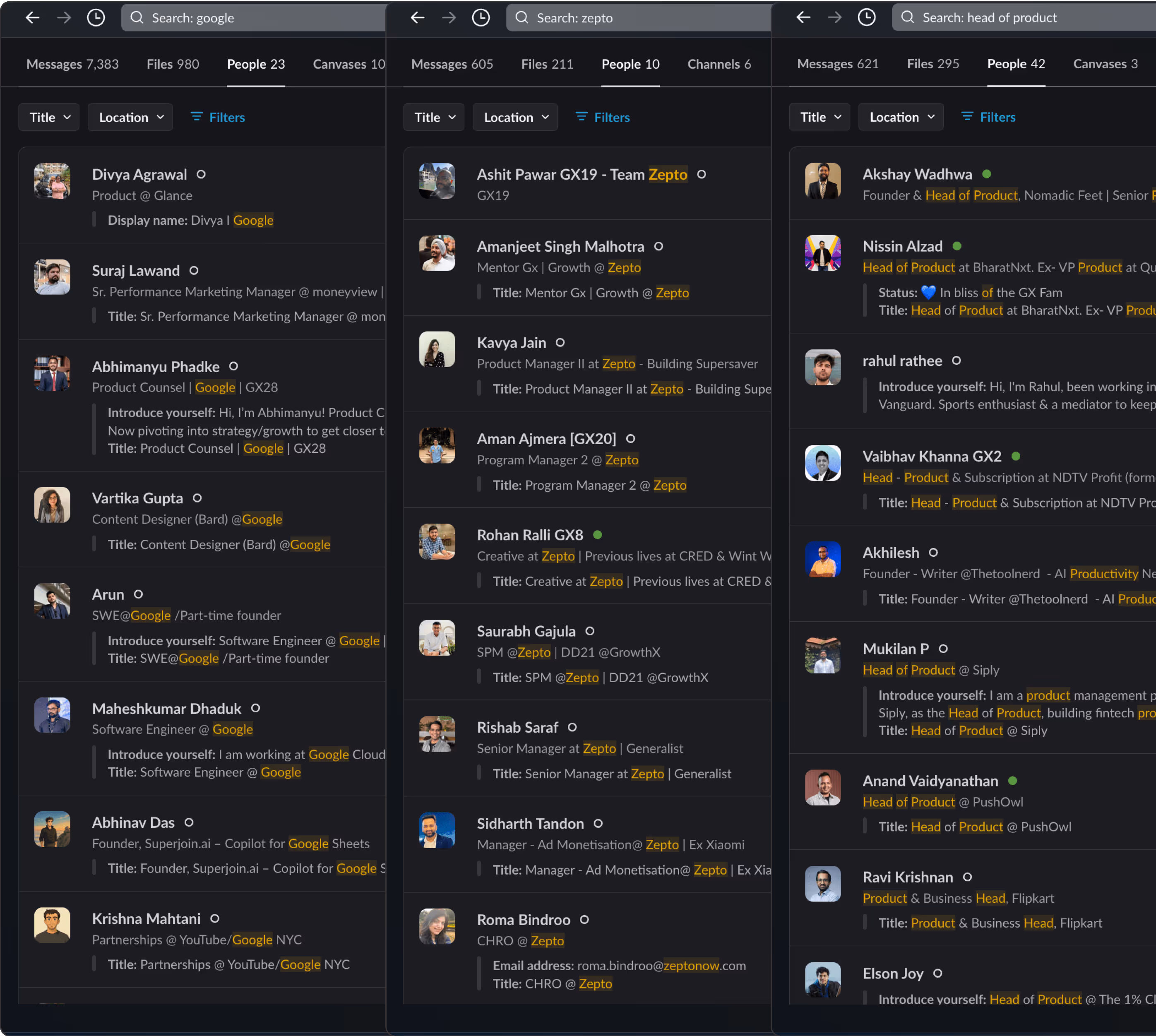Click forward arrow in zepto search window
Image resolution: width=1156 pixels, height=1036 pixels.
(x=449, y=18)
